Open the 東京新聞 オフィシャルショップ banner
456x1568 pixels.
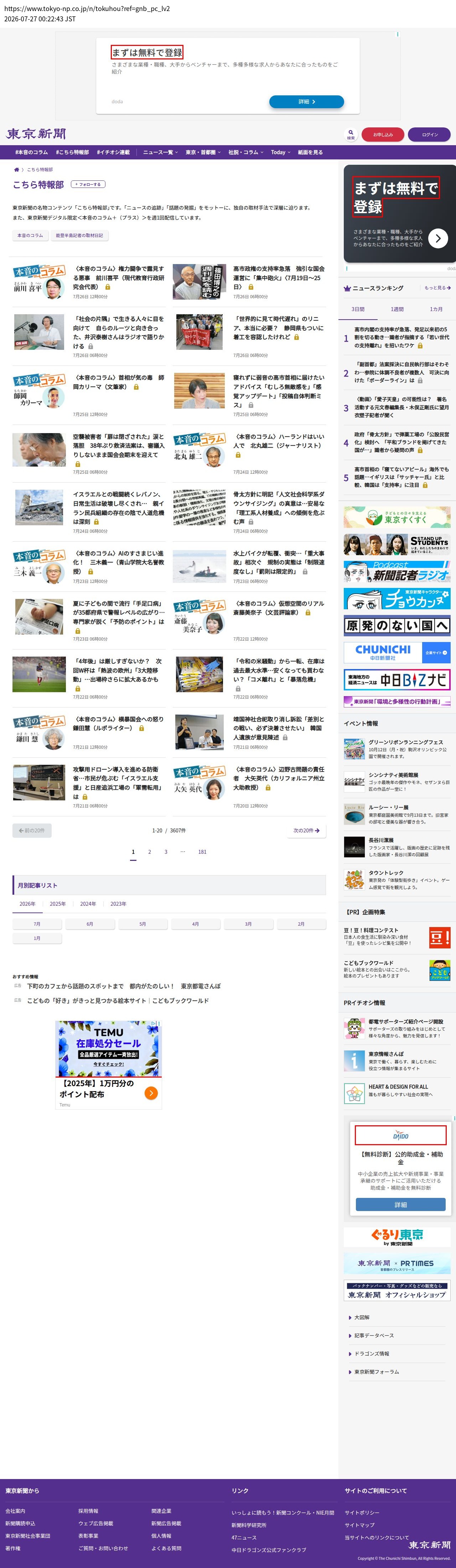(397, 1290)
